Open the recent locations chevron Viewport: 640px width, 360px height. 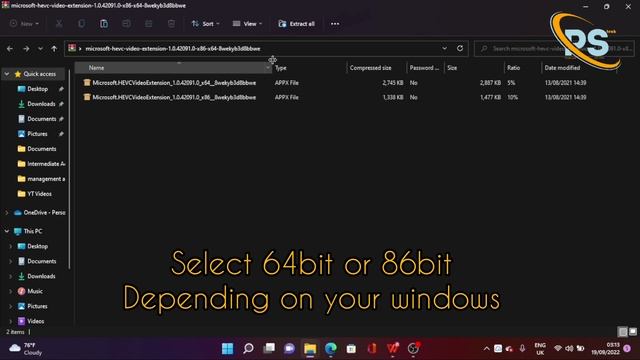coord(40,49)
